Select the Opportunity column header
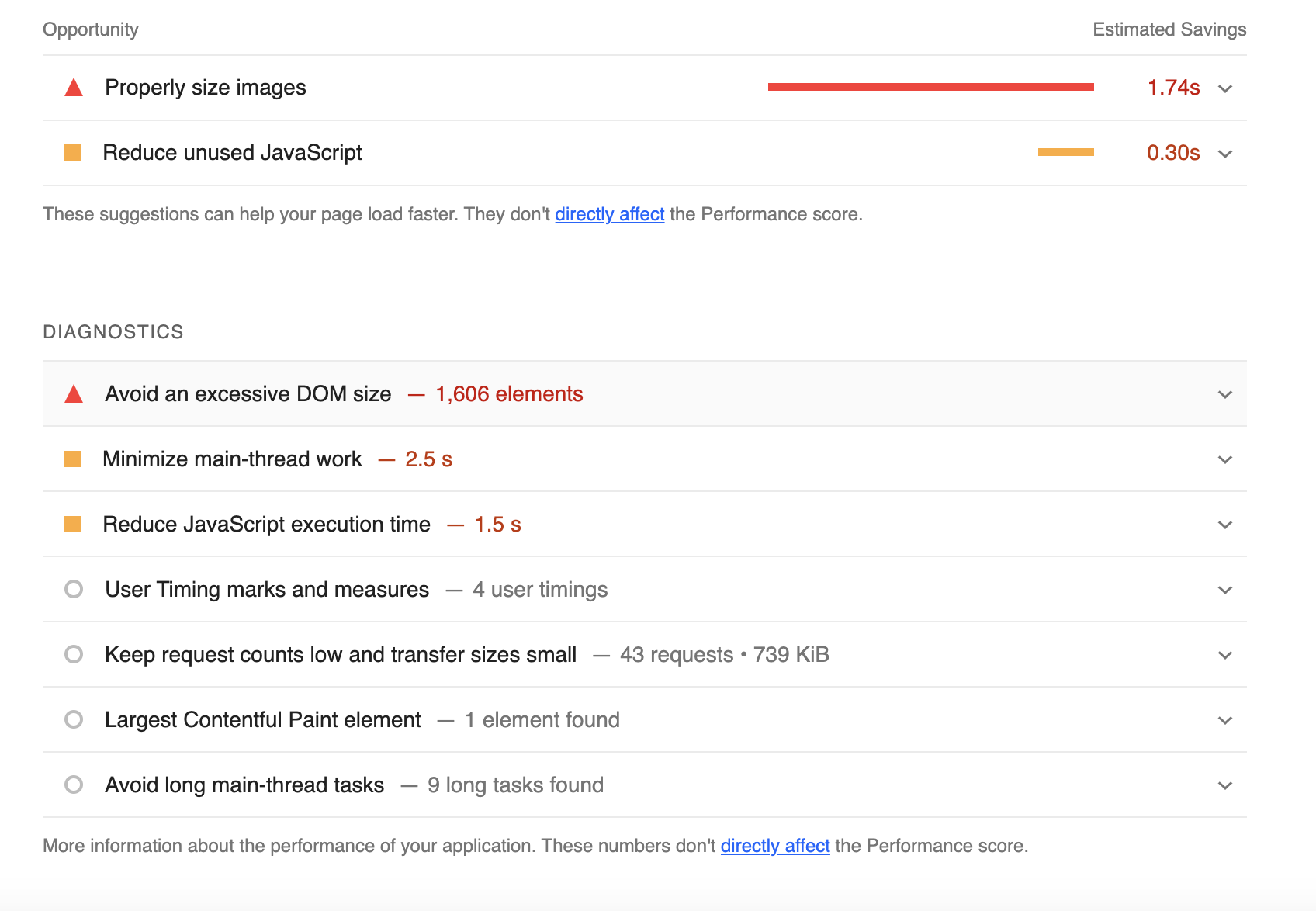This screenshot has height=911, width=1316. (x=91, y=29)
